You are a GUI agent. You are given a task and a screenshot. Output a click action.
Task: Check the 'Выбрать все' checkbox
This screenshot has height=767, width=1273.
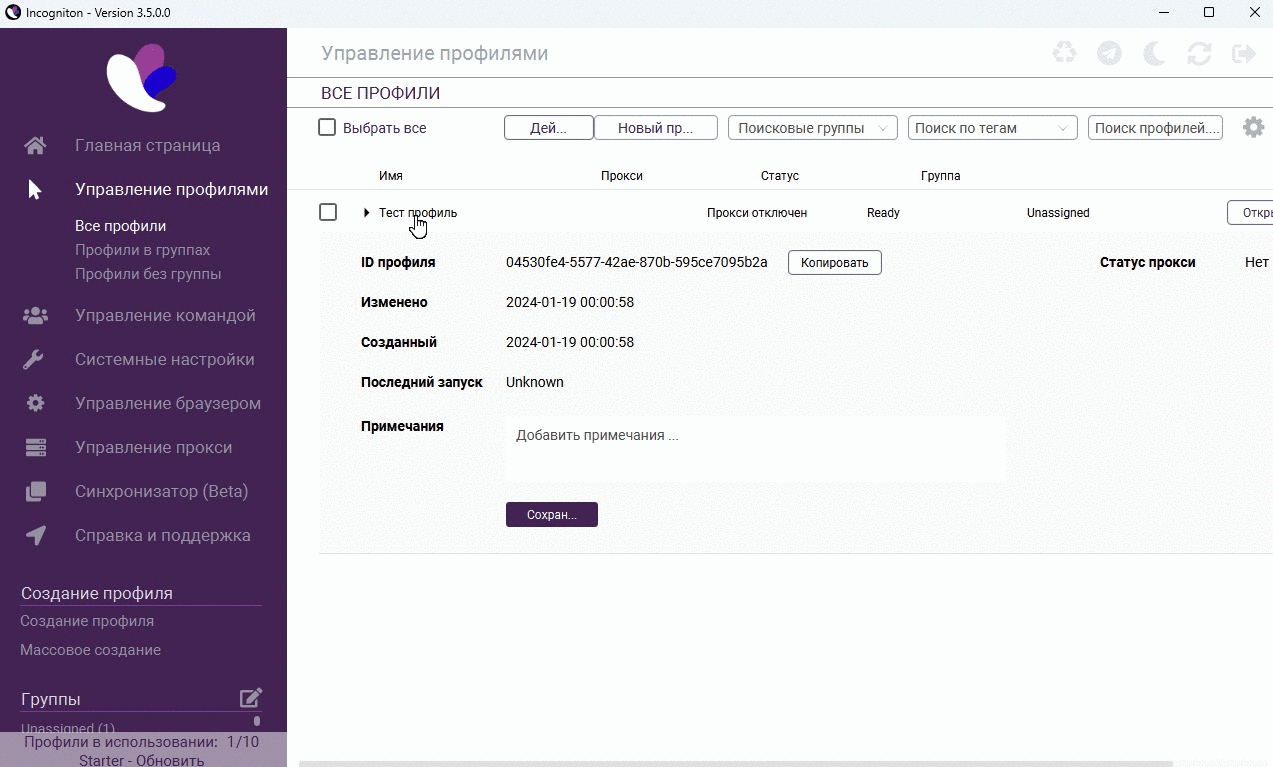(x=327, y=128)
